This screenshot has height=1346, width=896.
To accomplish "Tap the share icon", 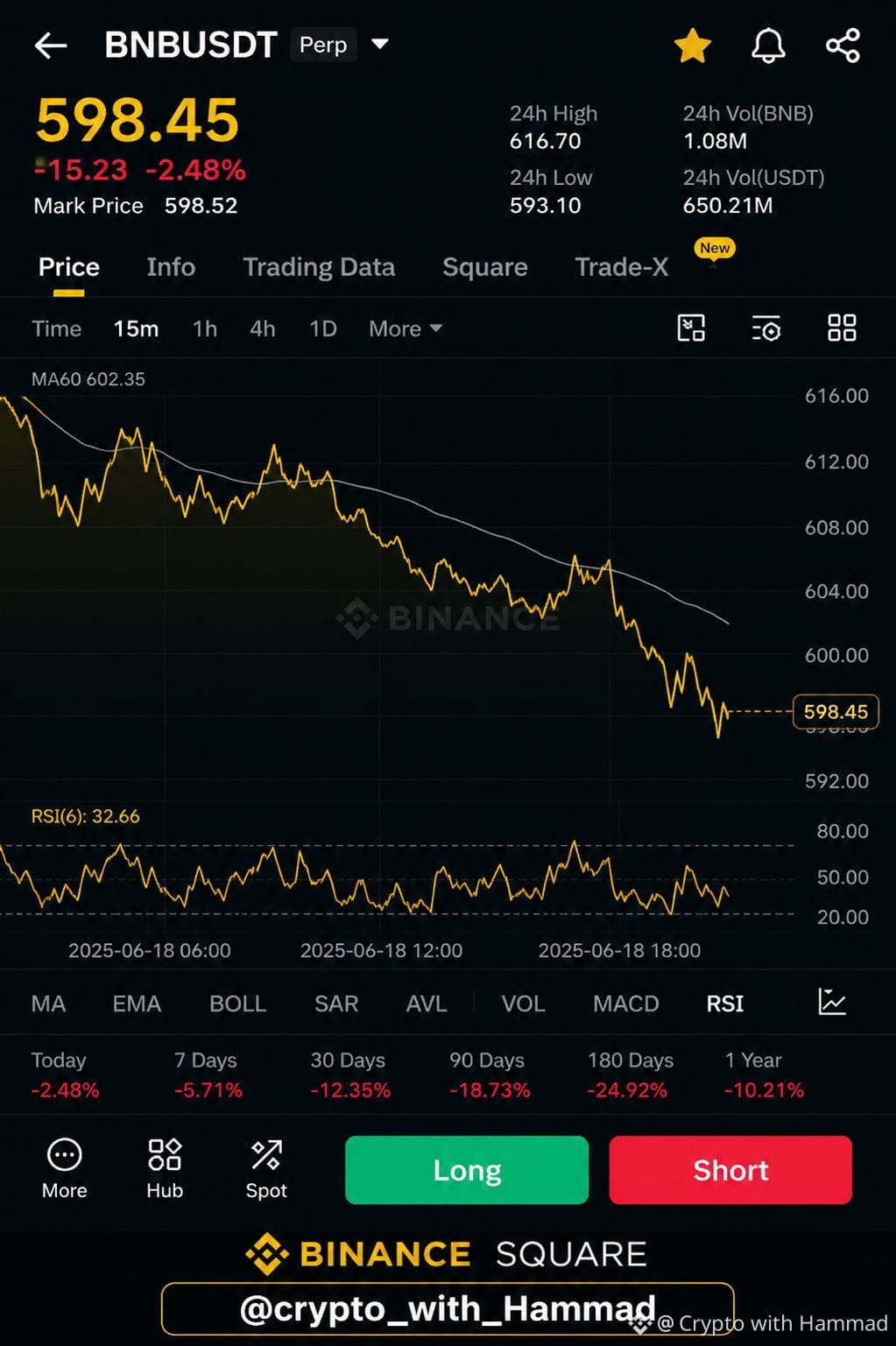I will point(843,46).
